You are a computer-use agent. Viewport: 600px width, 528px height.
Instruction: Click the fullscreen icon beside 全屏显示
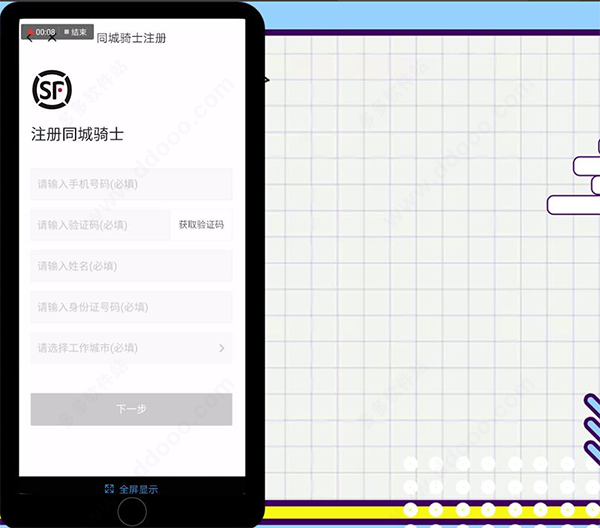coord(109,489)
